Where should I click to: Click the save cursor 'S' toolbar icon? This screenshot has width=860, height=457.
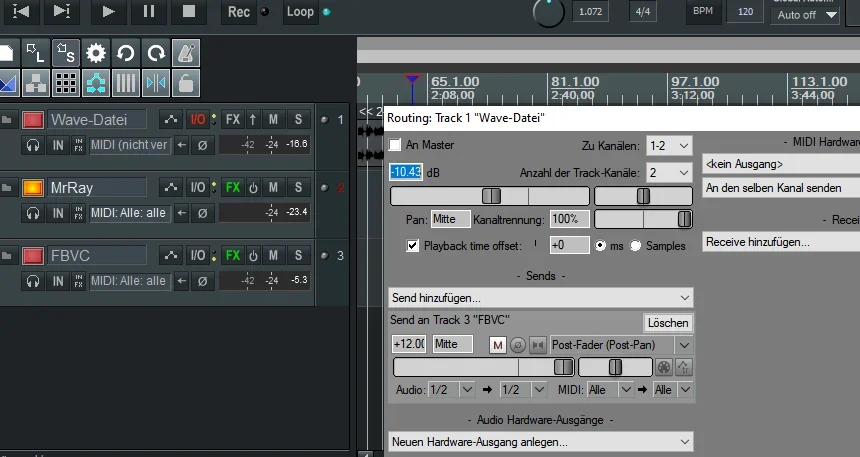tap(66, 53)
